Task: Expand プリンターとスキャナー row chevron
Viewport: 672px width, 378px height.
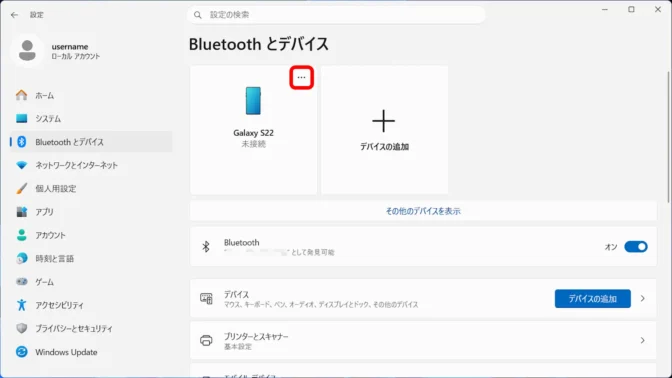Action: [642, 340]
